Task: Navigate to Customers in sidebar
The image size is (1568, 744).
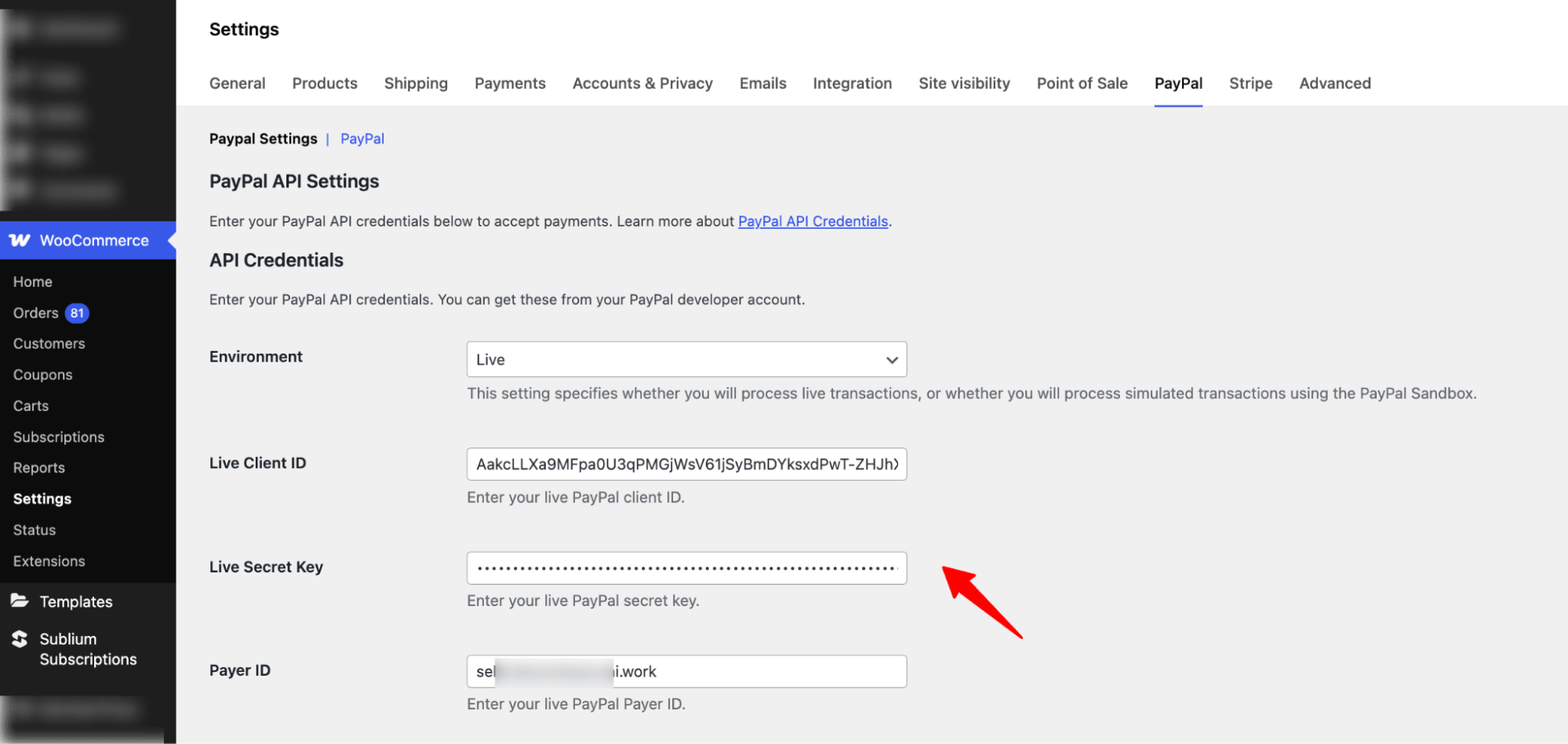Action: [x=49, y=343]
